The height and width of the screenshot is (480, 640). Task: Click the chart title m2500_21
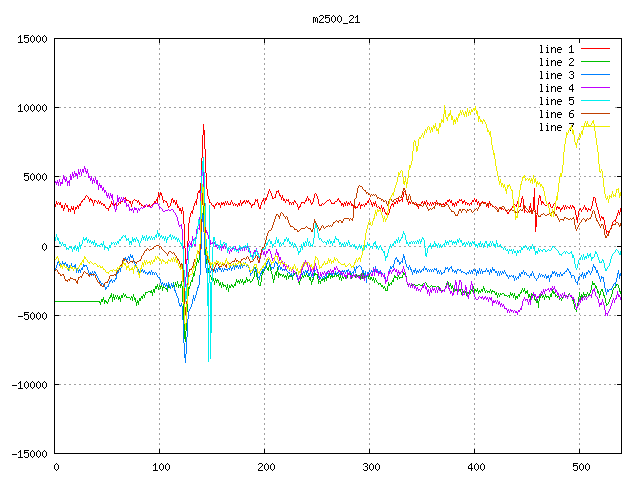(x=336, y=19)
